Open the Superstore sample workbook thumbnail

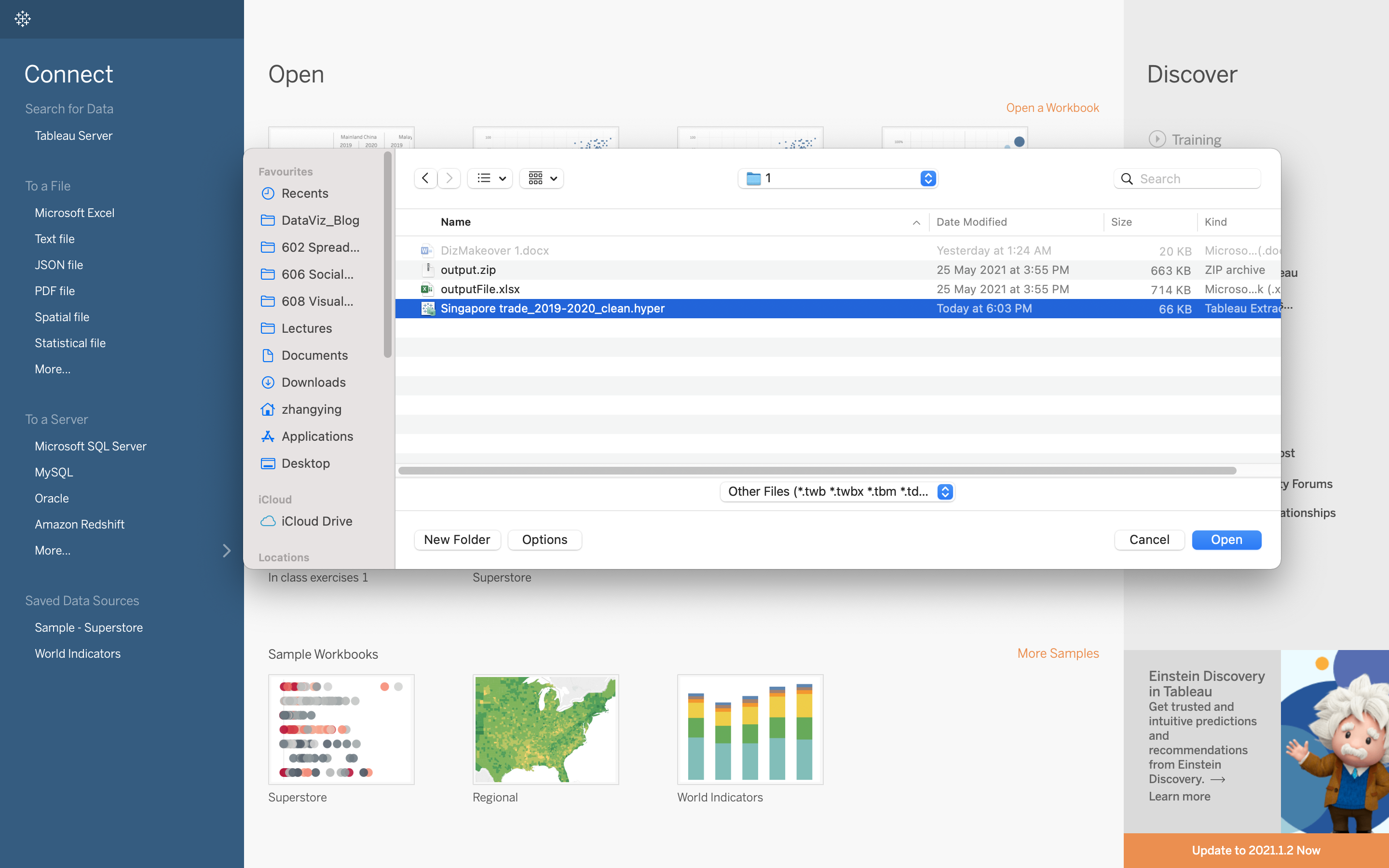click(x=341, y=729)
